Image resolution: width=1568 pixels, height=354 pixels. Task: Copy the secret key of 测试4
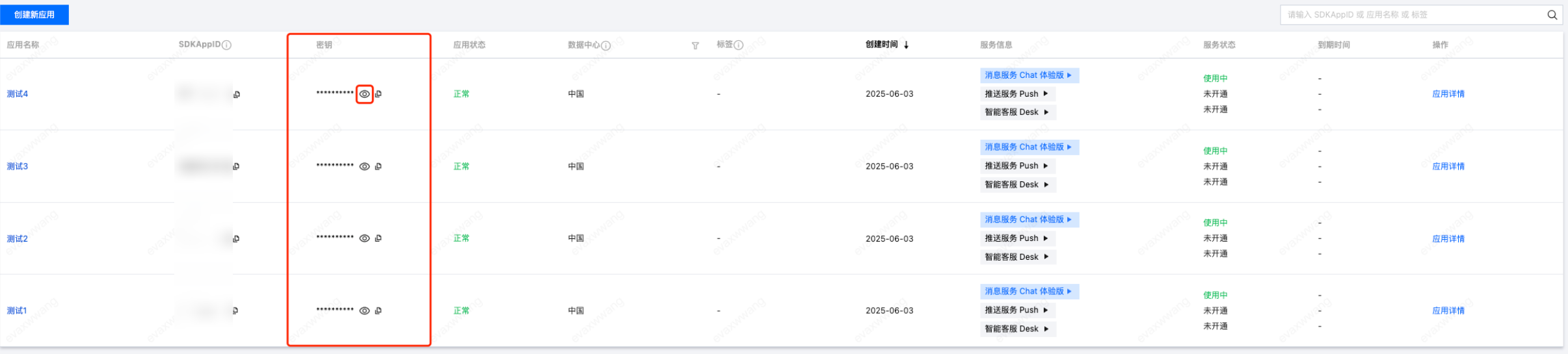pos(379,94)
